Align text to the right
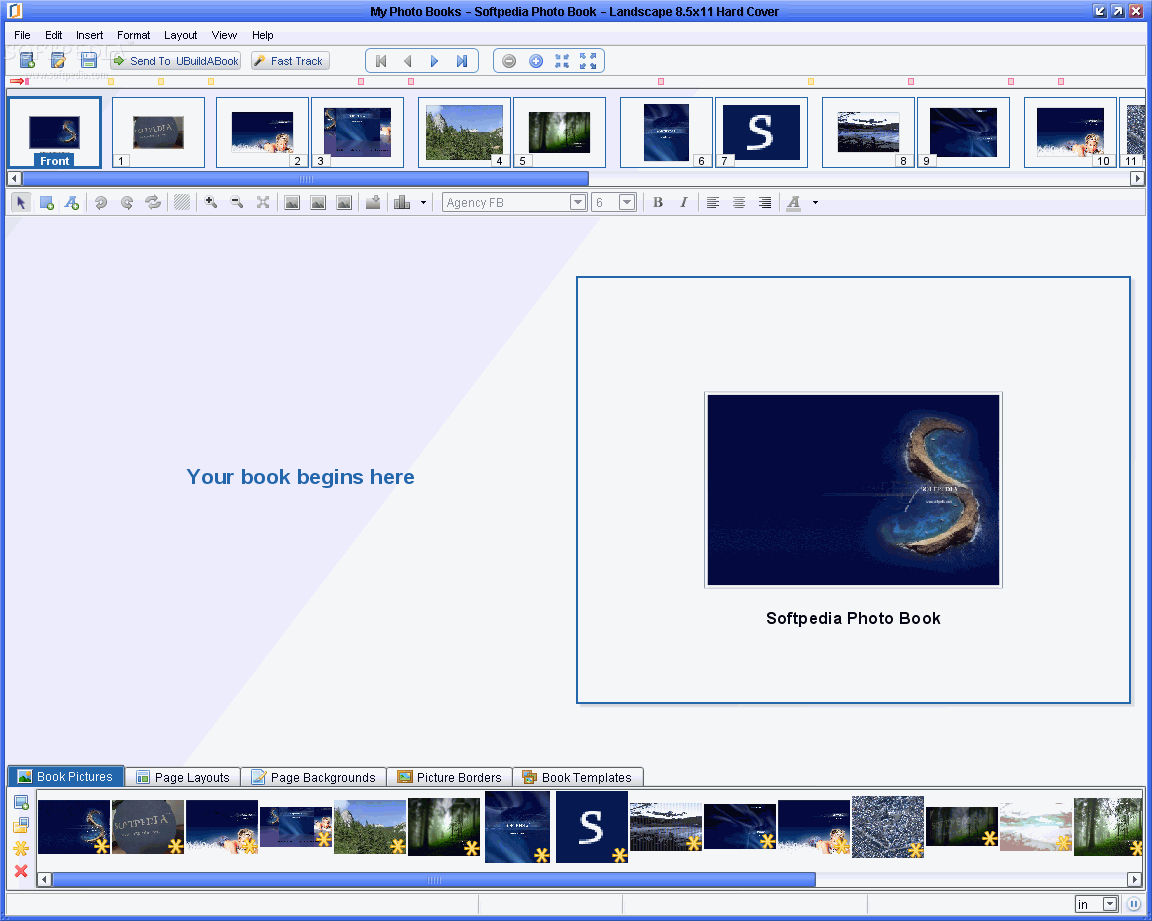This screenshot has width=1152, height=921. click(x=765, y=203)
